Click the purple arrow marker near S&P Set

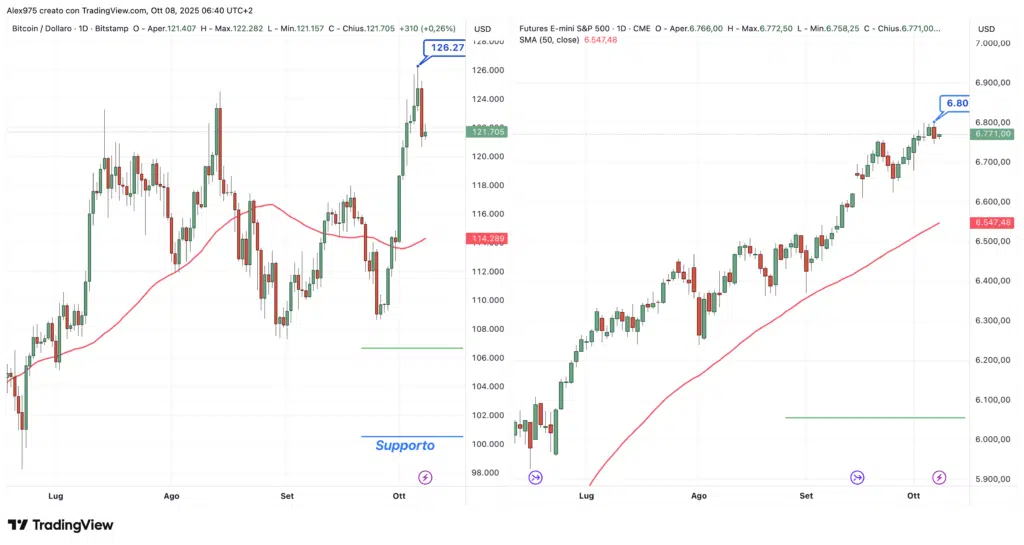tap(857, 477)
